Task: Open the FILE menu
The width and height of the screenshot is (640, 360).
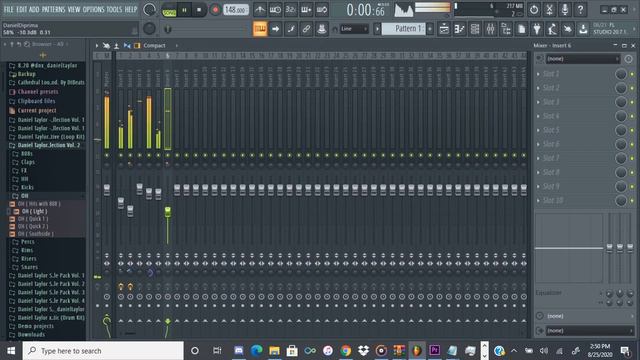Action: tap(9, 9)
